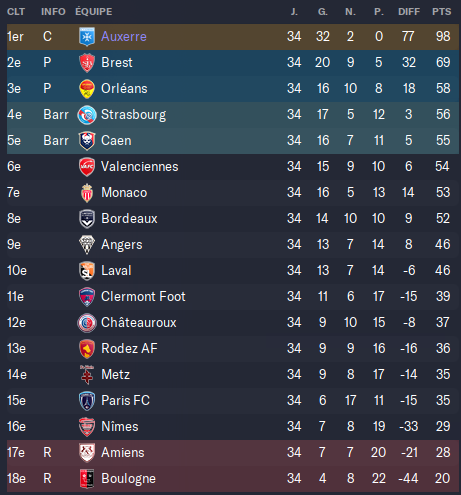
Task: Select the Boulogne club logo
Action: click(87, 479)
